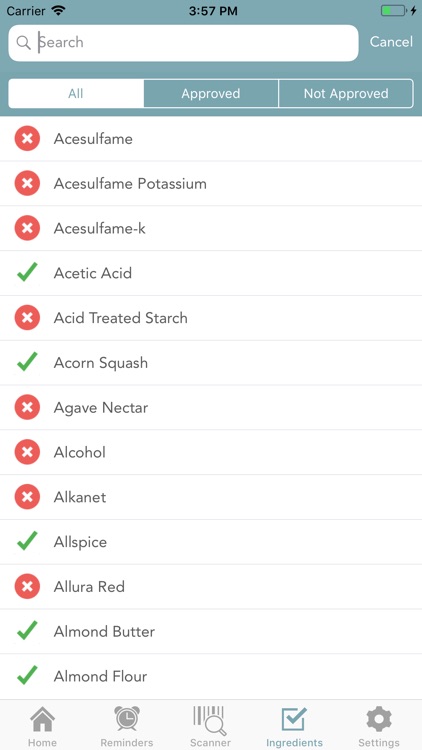Image resolution: width=422 pixels, height=750 pixels.
Task: Tap the green checkmark beside Acetic Acid
Action: click(x=27, y=273)
